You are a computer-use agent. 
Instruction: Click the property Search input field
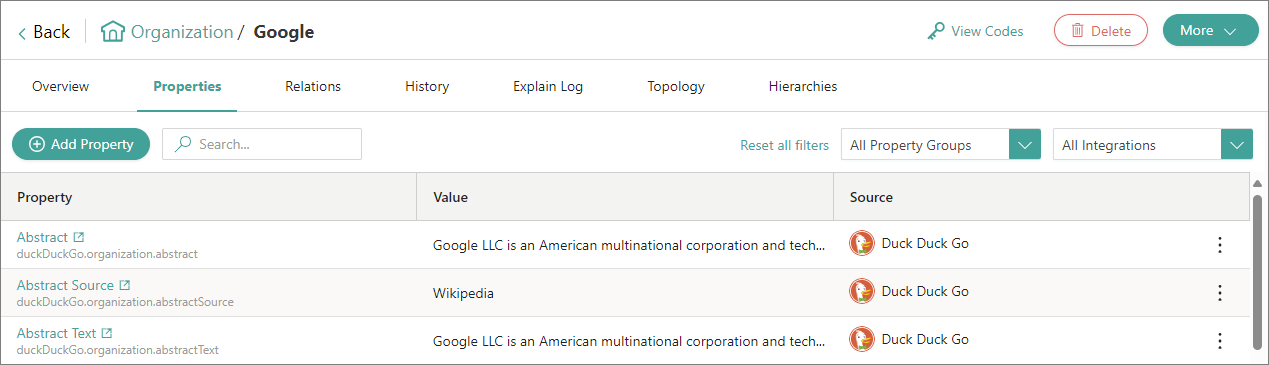point(262,144)
